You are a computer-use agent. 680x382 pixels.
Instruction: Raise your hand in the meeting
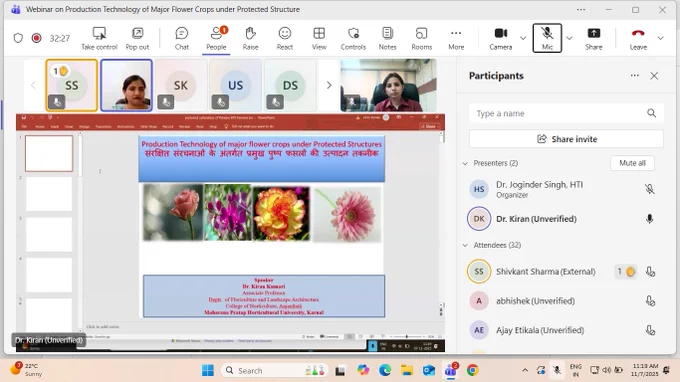coord(250,38)
